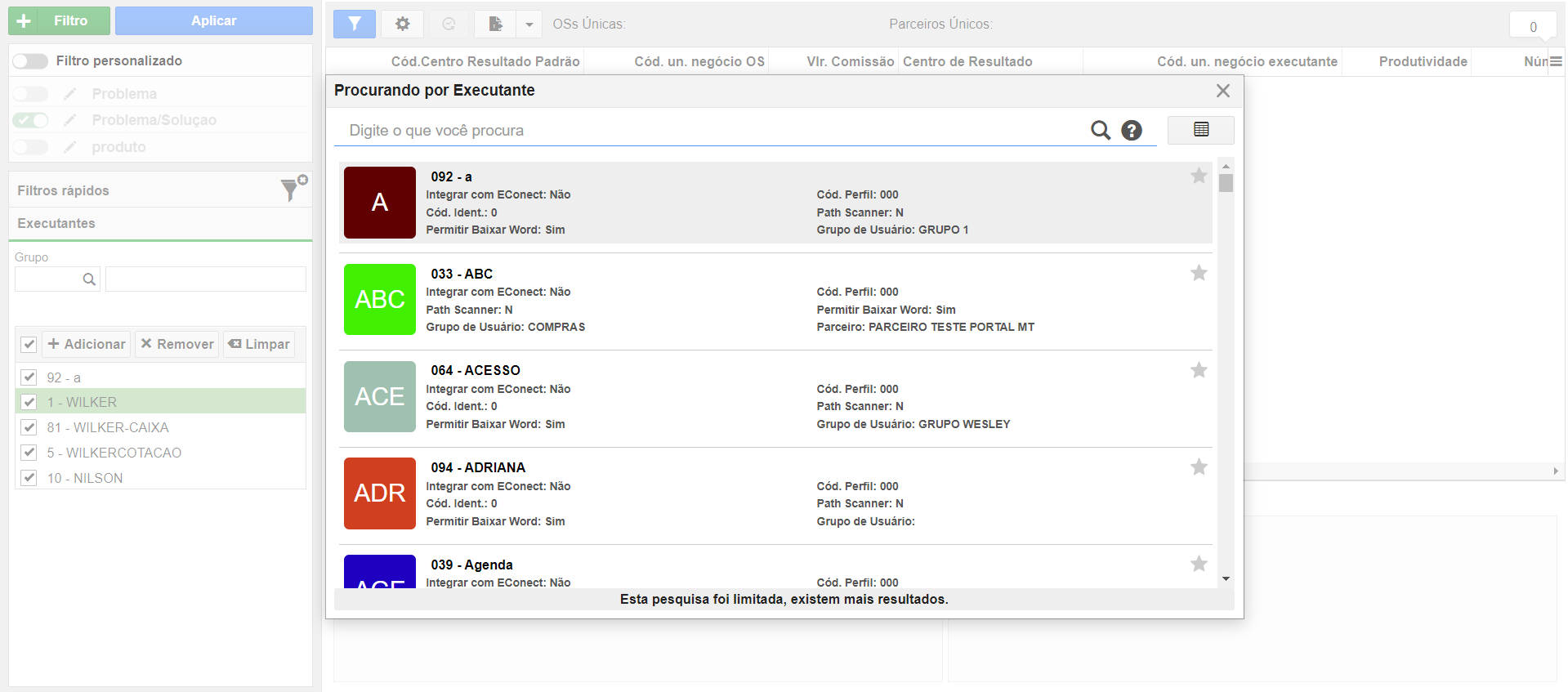1568x692 pixels.
Task: Open the Executantes tab
Action: [56, 223]
